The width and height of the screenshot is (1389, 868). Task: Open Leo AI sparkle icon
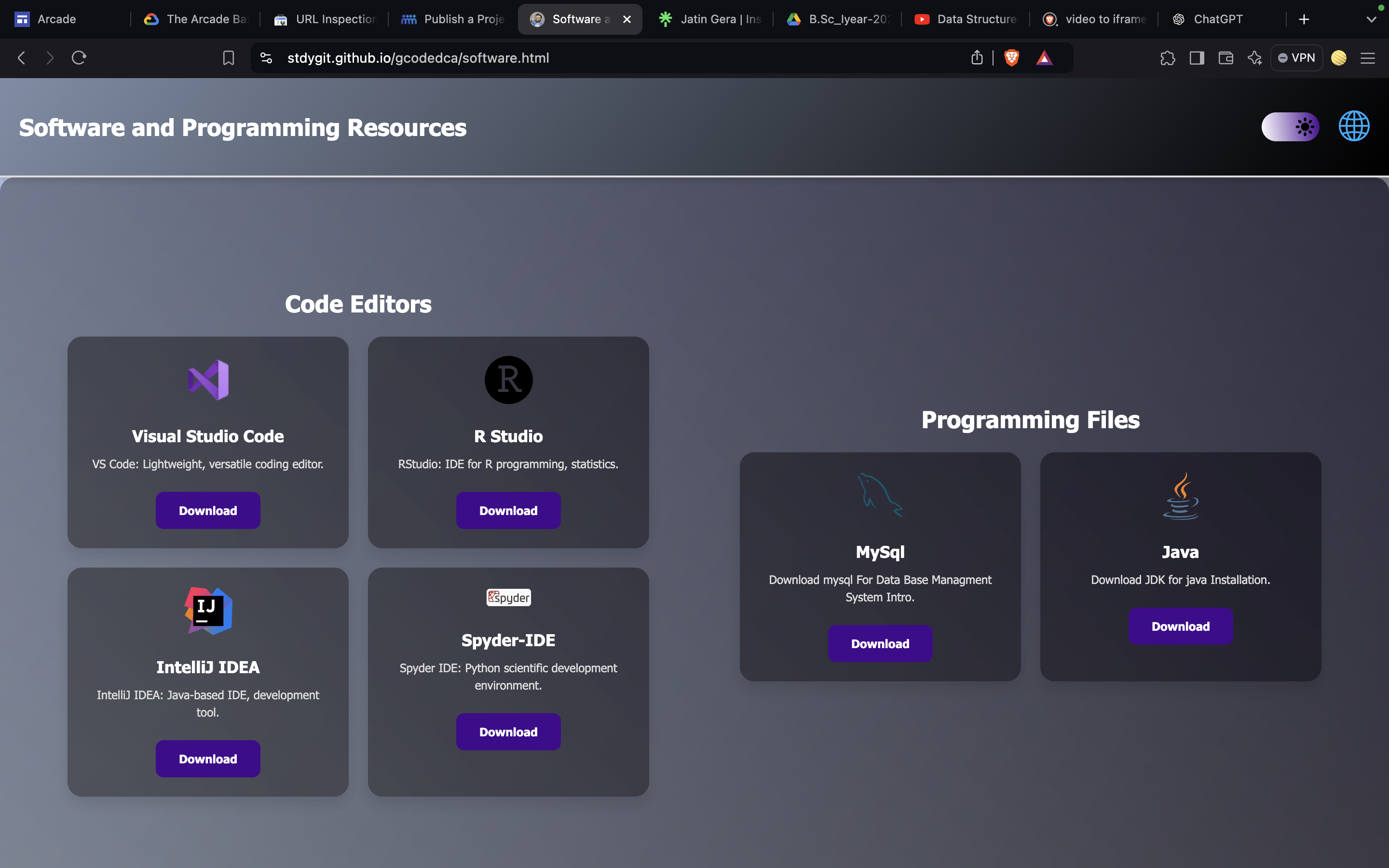click(1255, 58)
